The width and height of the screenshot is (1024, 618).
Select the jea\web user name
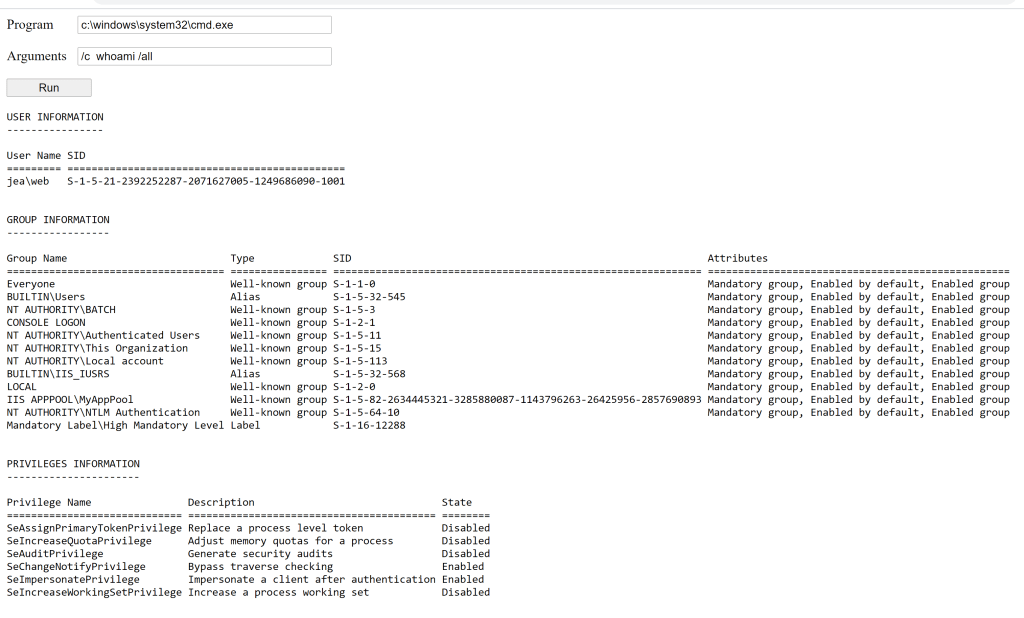click(28, 181)
